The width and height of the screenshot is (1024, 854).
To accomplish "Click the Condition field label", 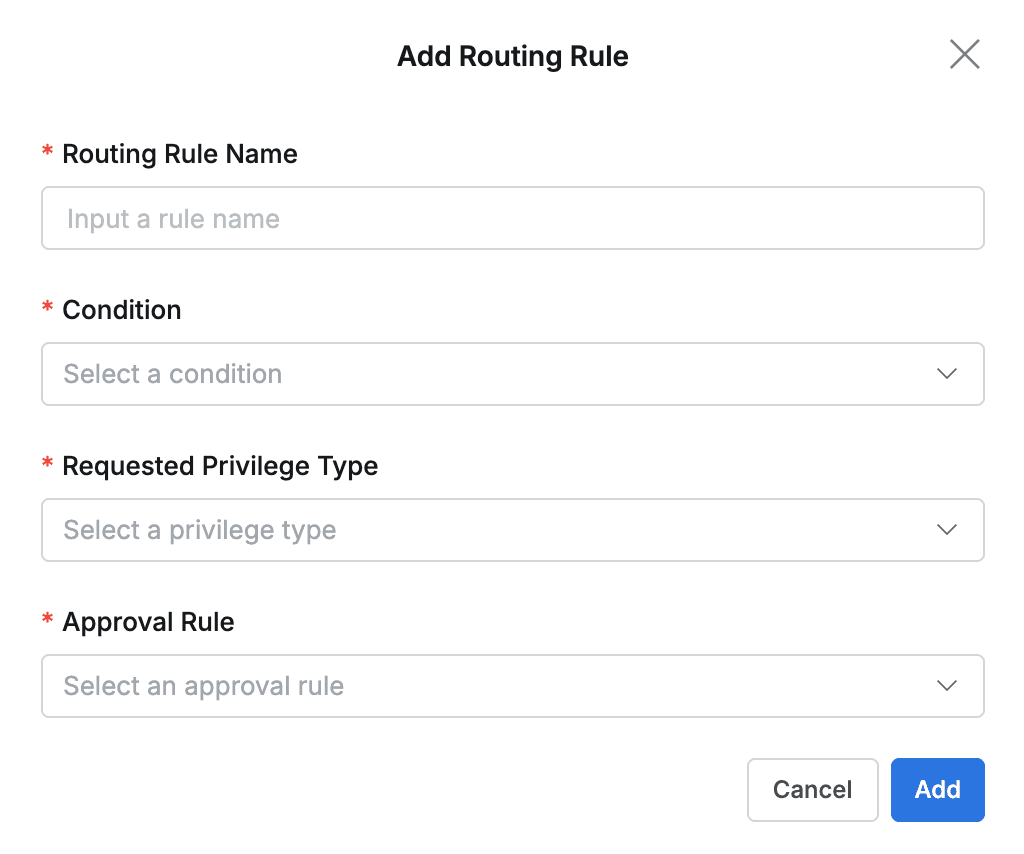I will click(x=122, y=310).
